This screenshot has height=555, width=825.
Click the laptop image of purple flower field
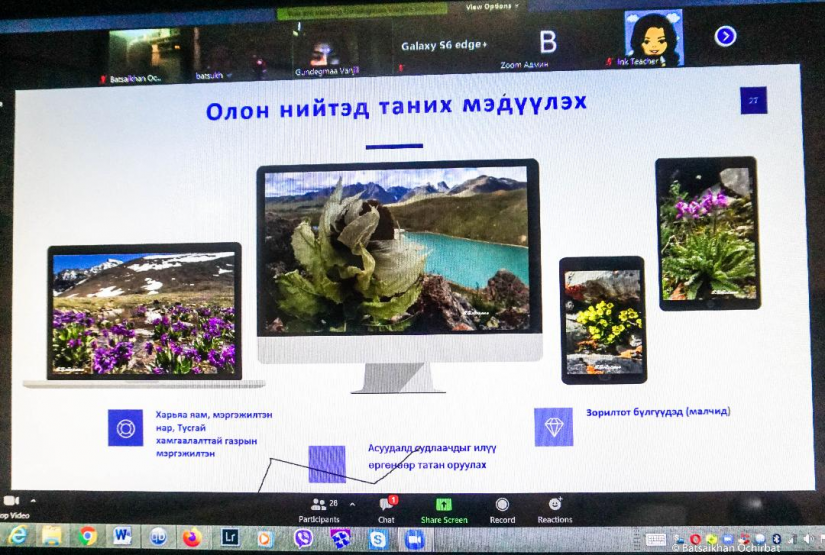144,313
